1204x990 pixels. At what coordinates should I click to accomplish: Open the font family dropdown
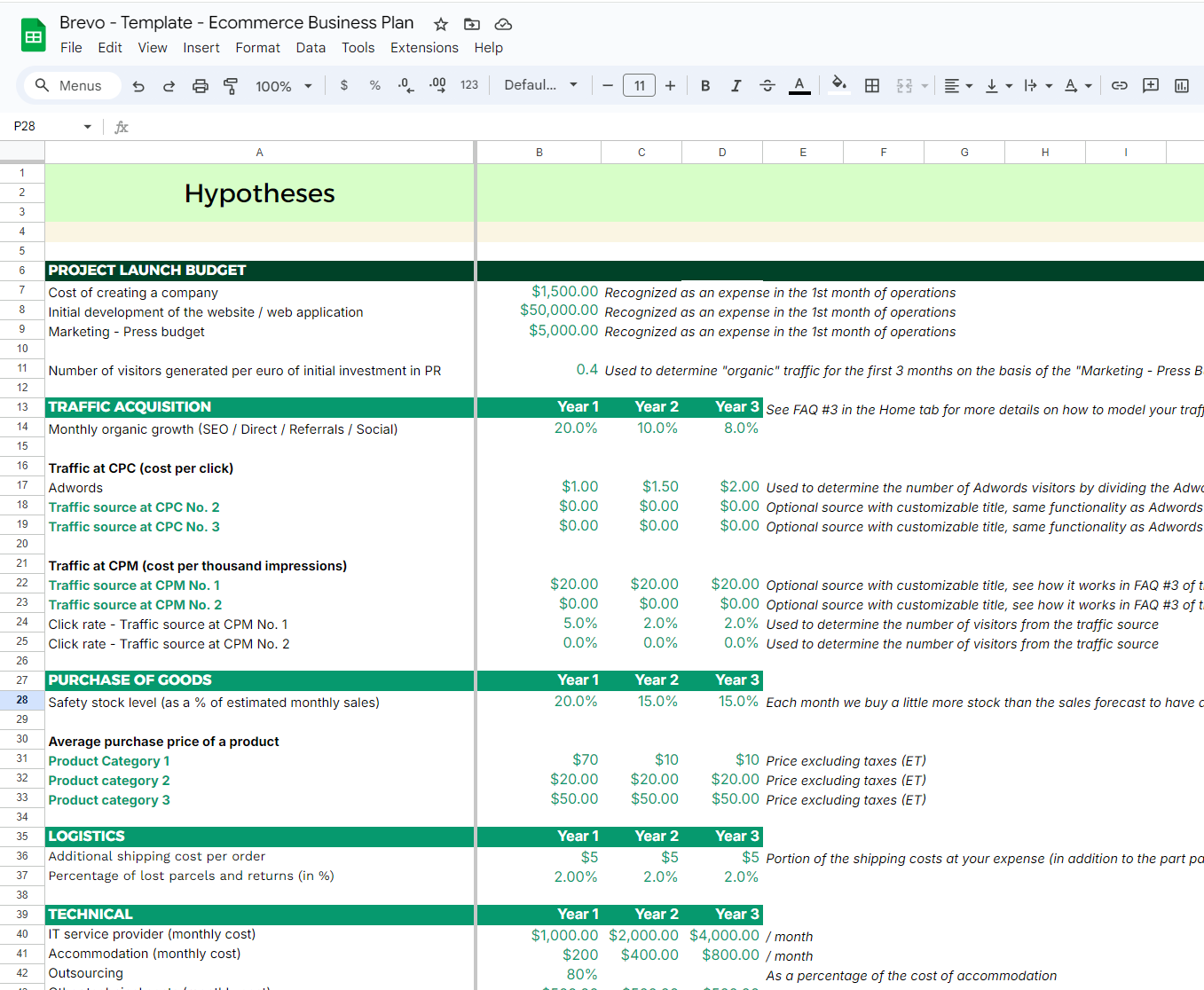pyautogui.click(x=541, y=85)
